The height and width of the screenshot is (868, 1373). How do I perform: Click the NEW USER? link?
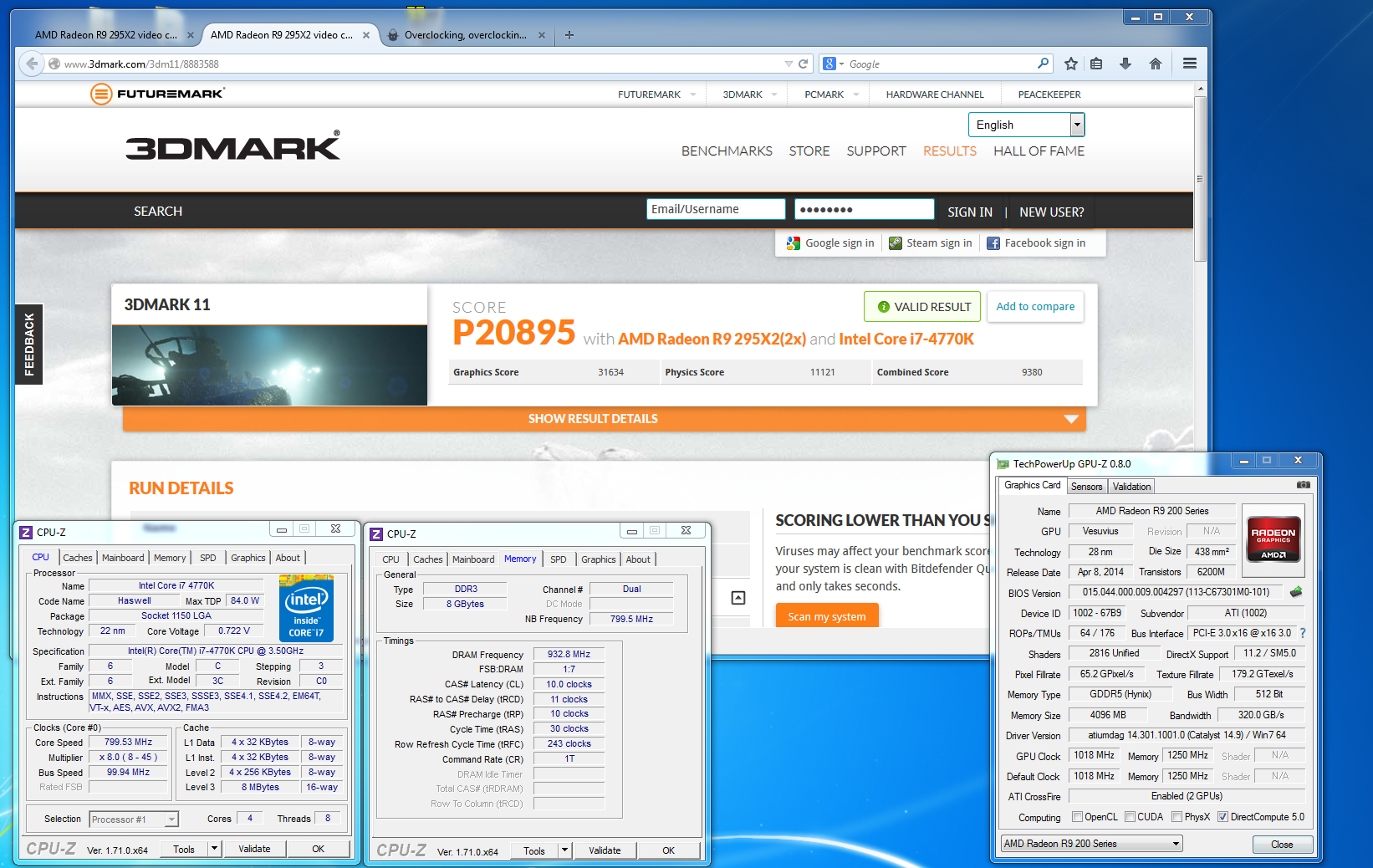[x=1052, y=212]
